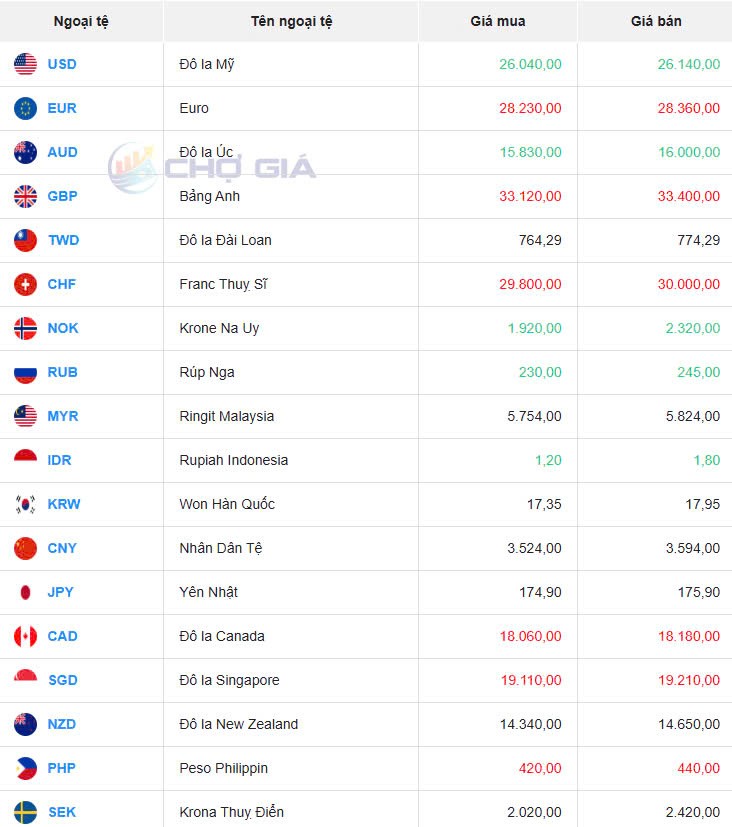Image resolution: width=732 pixels, height=827 pixels.
Task: Click the Giá mua column header
Action: tap(497, 21)
